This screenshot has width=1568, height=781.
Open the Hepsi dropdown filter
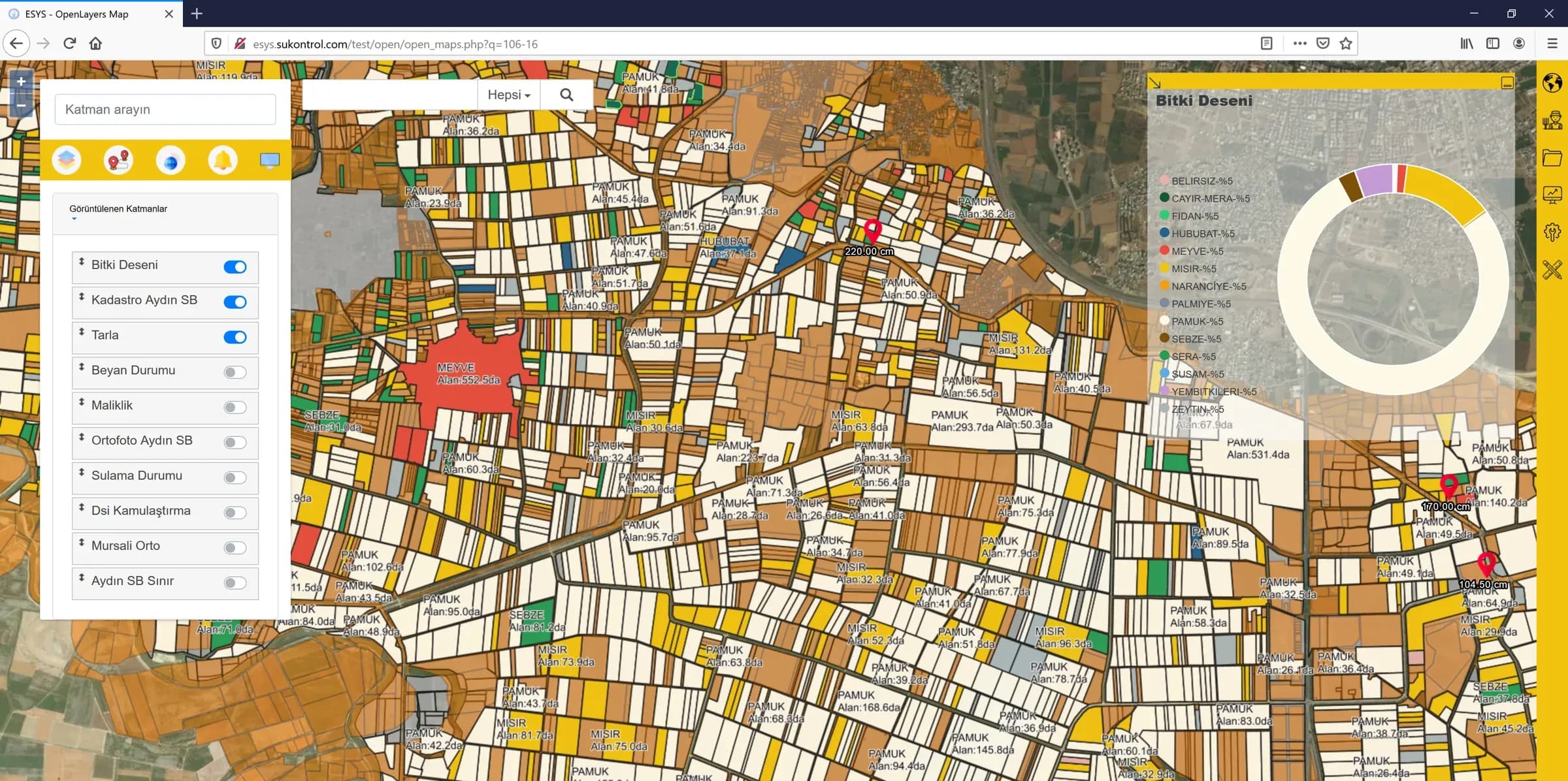point(509,95)
